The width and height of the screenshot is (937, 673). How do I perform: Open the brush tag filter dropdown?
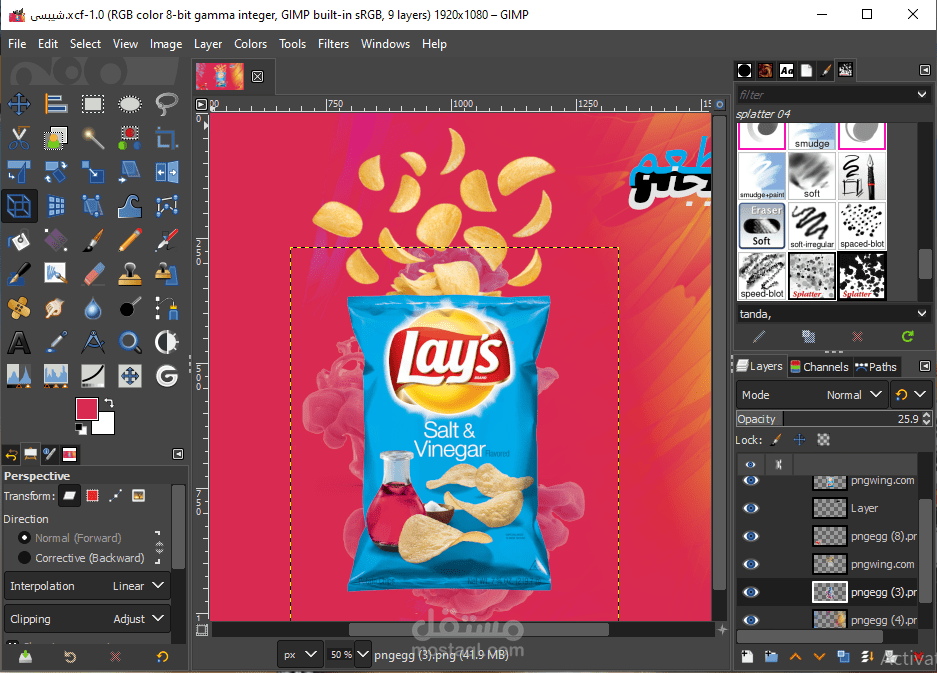[922, 94]
